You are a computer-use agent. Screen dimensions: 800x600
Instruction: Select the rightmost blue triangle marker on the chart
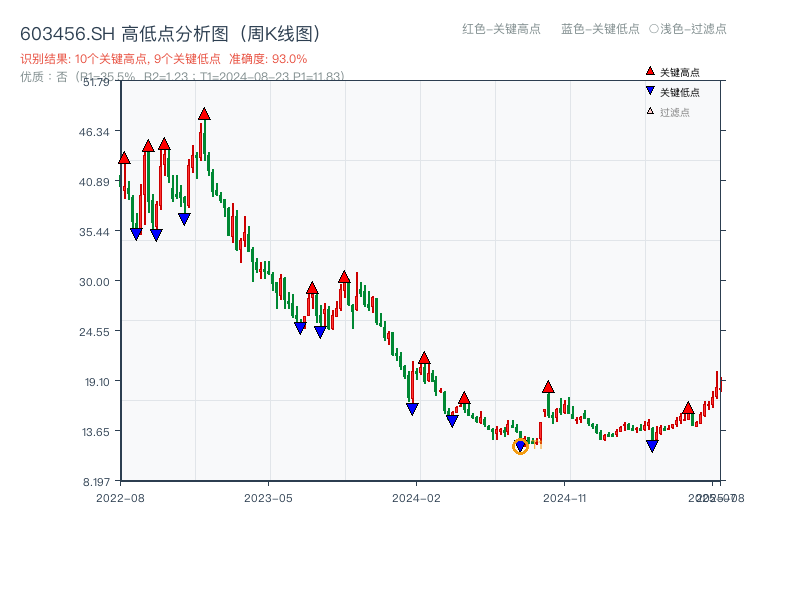click(x=651, y=443)
